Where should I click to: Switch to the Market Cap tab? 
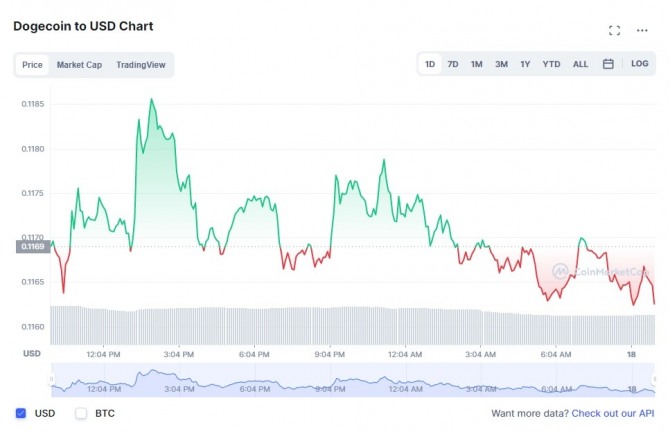click(x=79, y=65)
